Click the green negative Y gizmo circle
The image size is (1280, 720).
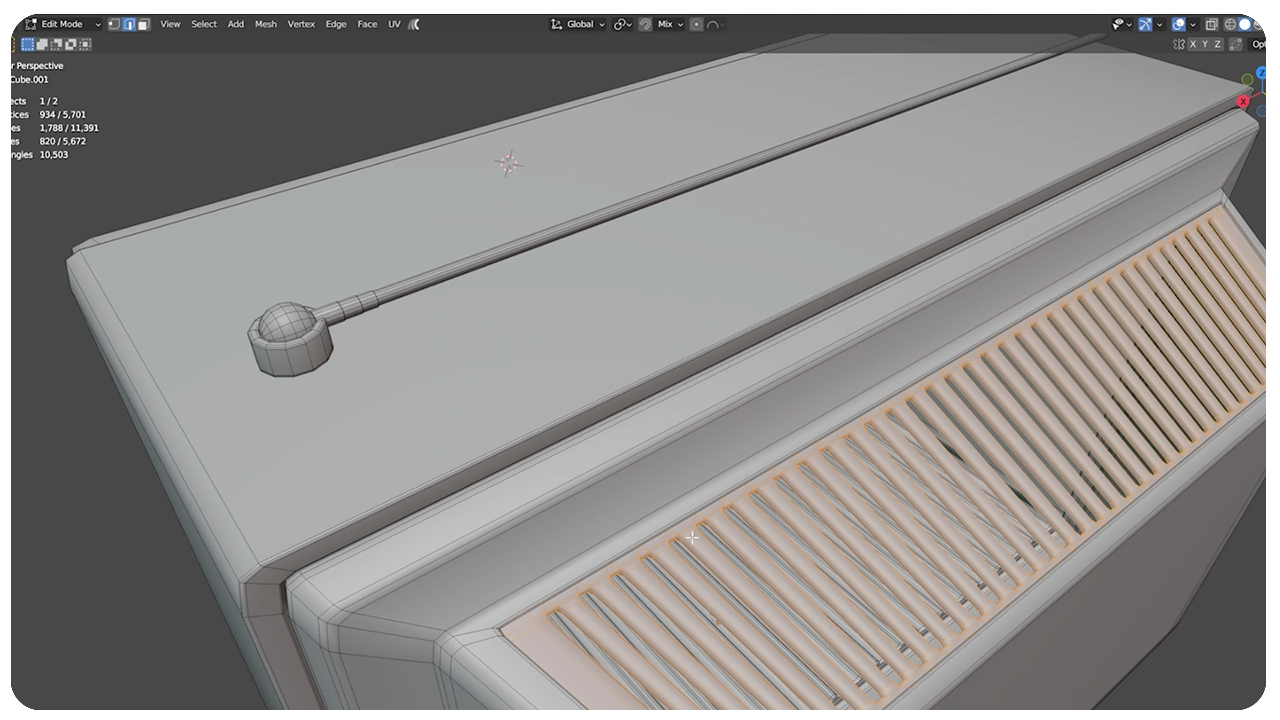(1247, 79)
